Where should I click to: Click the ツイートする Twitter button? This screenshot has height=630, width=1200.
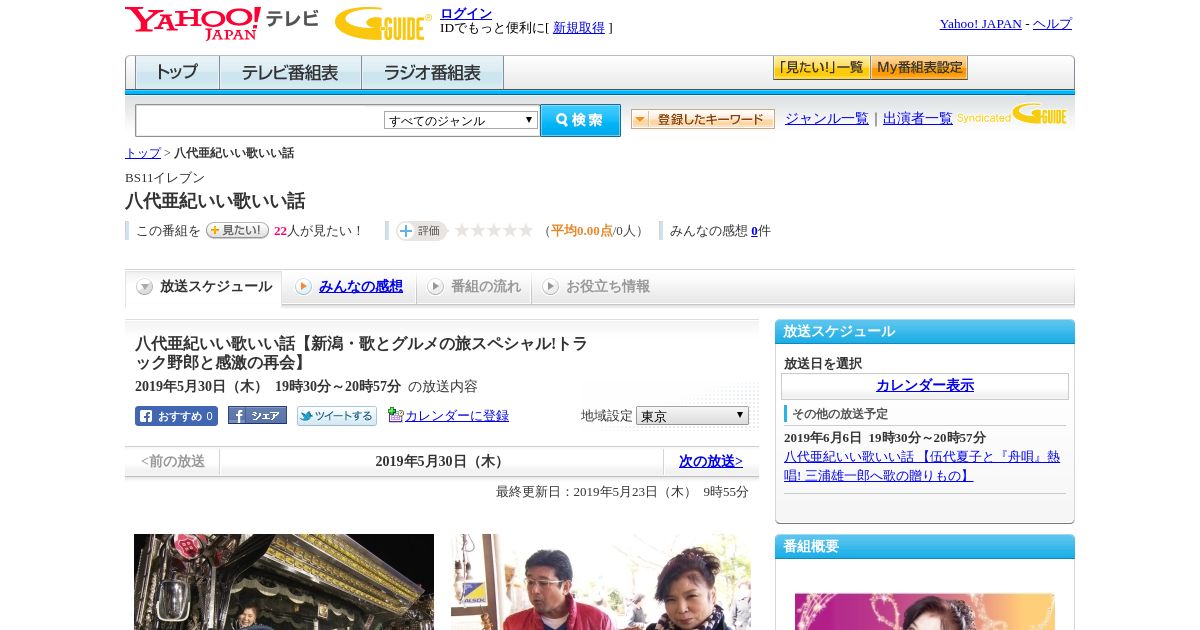coord(337,416)
